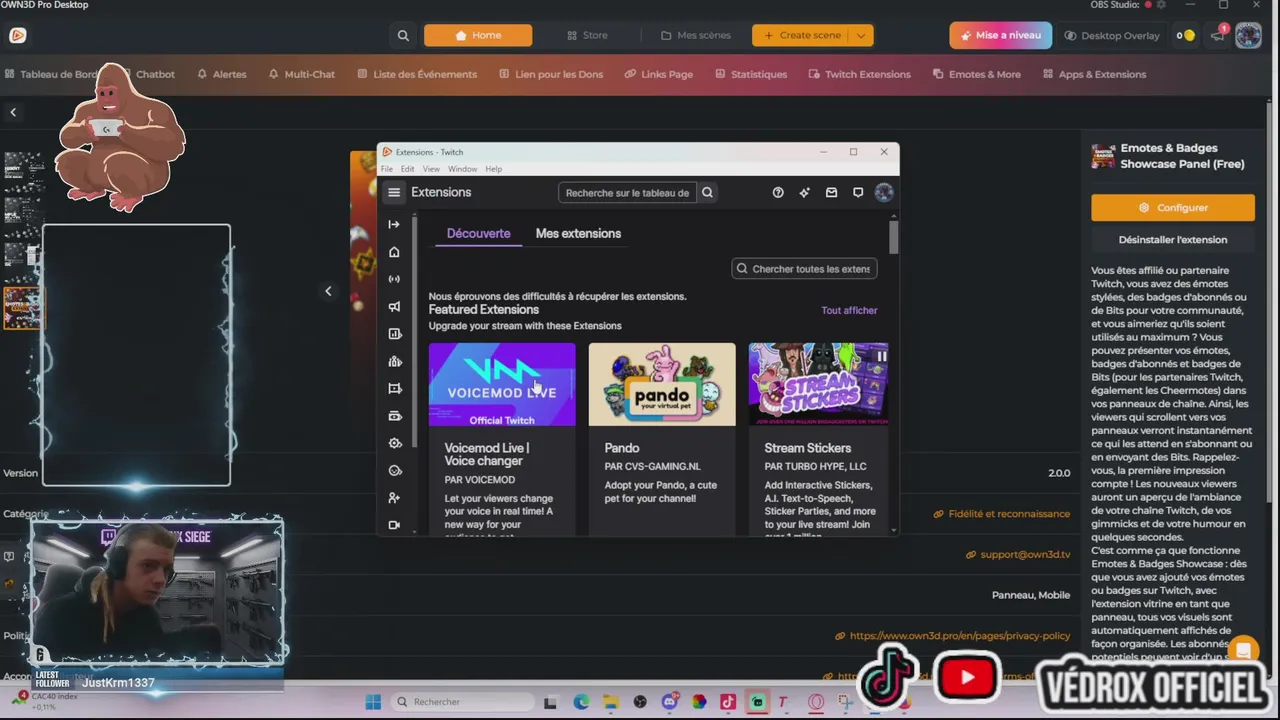This screenshot has height=720, width=1280.
Task: Open the View menu in Twitch window
Action: click(431, 169)
